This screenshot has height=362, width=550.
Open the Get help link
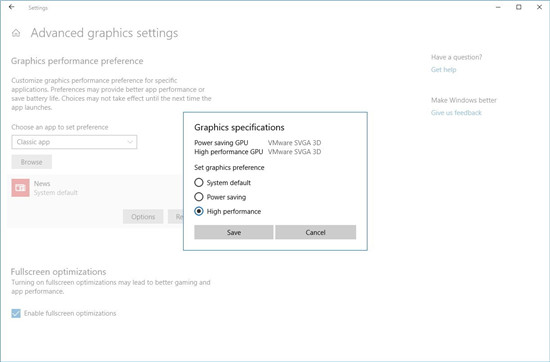point(443,69)
